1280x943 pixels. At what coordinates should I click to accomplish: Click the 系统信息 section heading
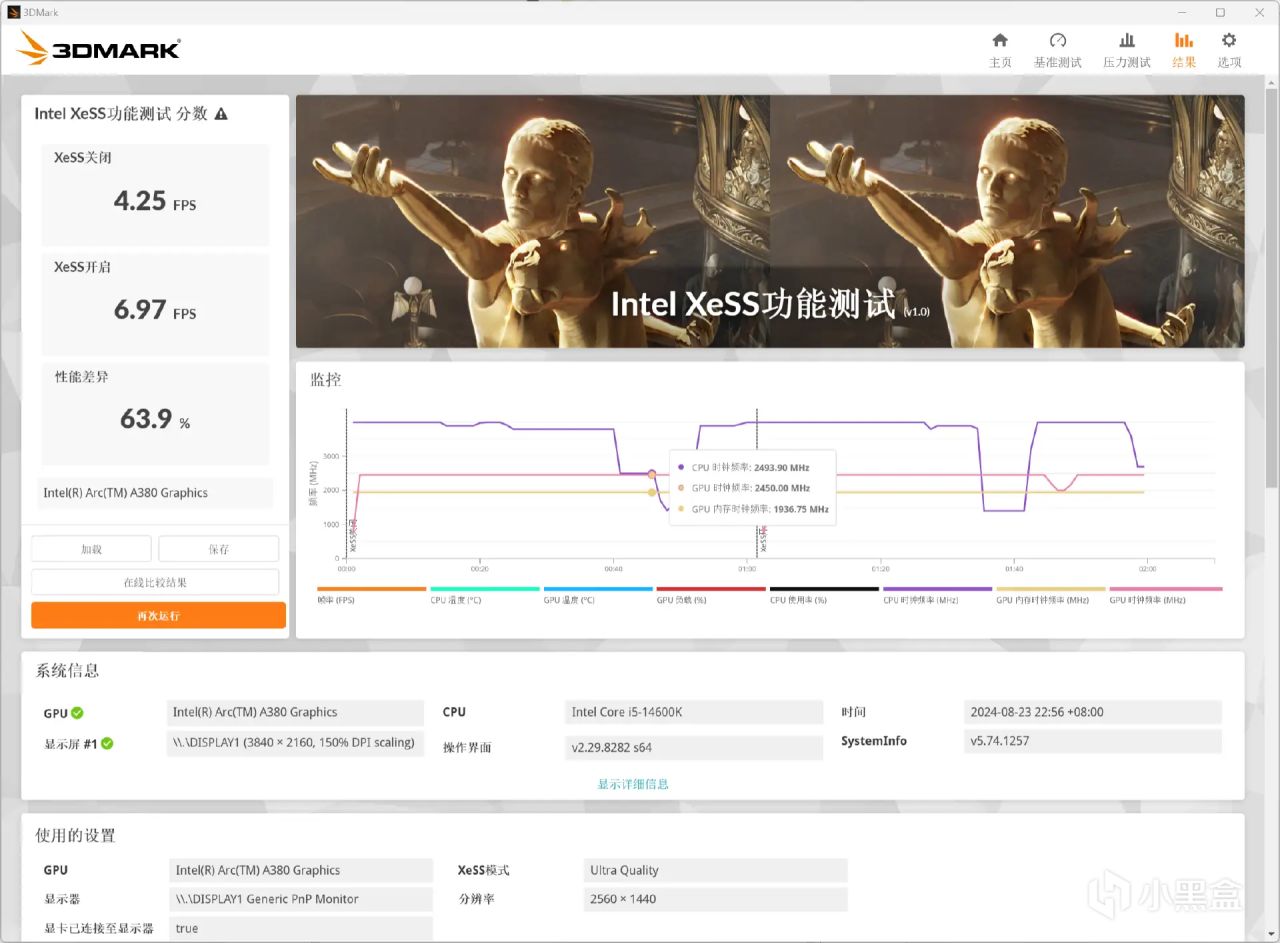click(x=67, y=671)
